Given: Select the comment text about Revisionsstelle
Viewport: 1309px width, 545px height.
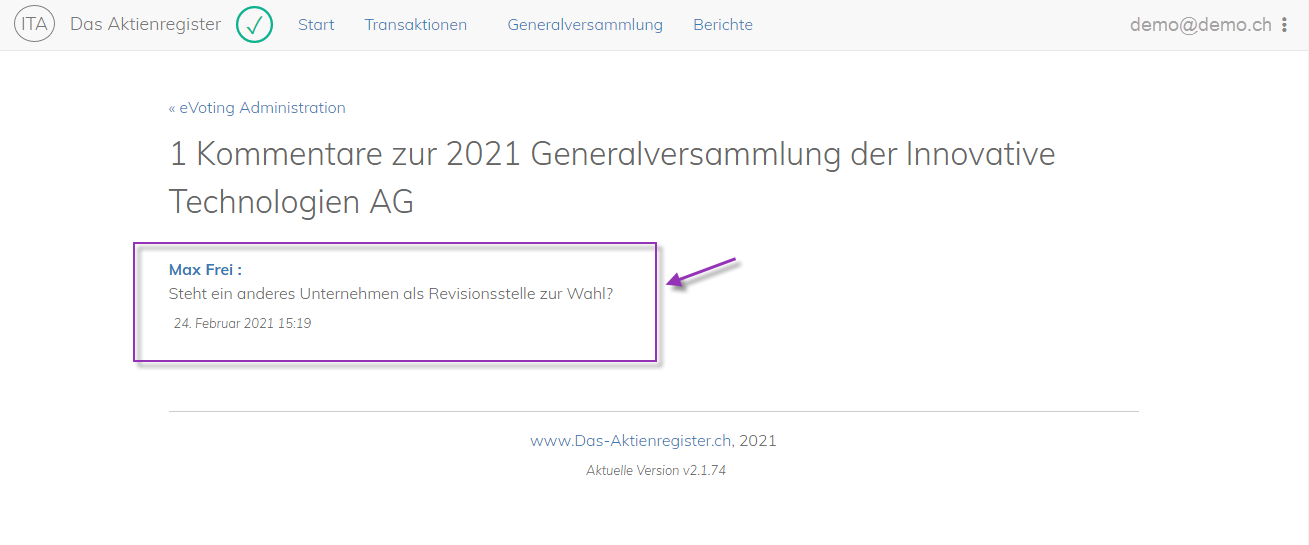Looking at the screenshot, I should click(x=391, y=294).
